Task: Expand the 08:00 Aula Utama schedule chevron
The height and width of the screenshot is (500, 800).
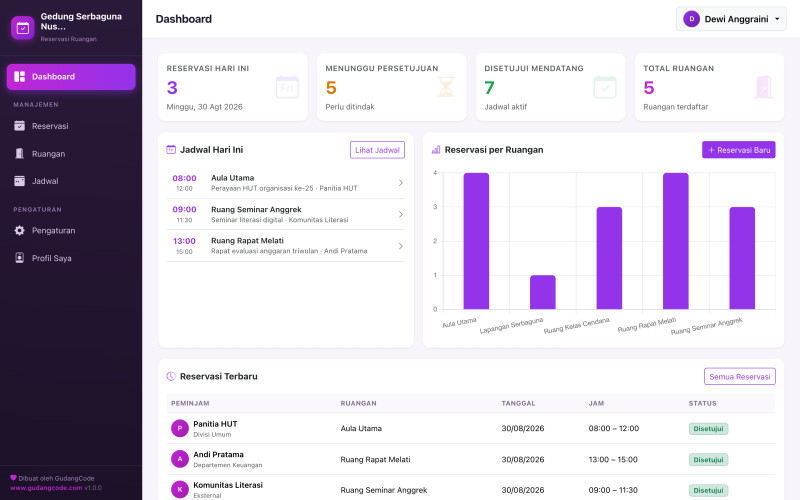Action: [401, 183]
